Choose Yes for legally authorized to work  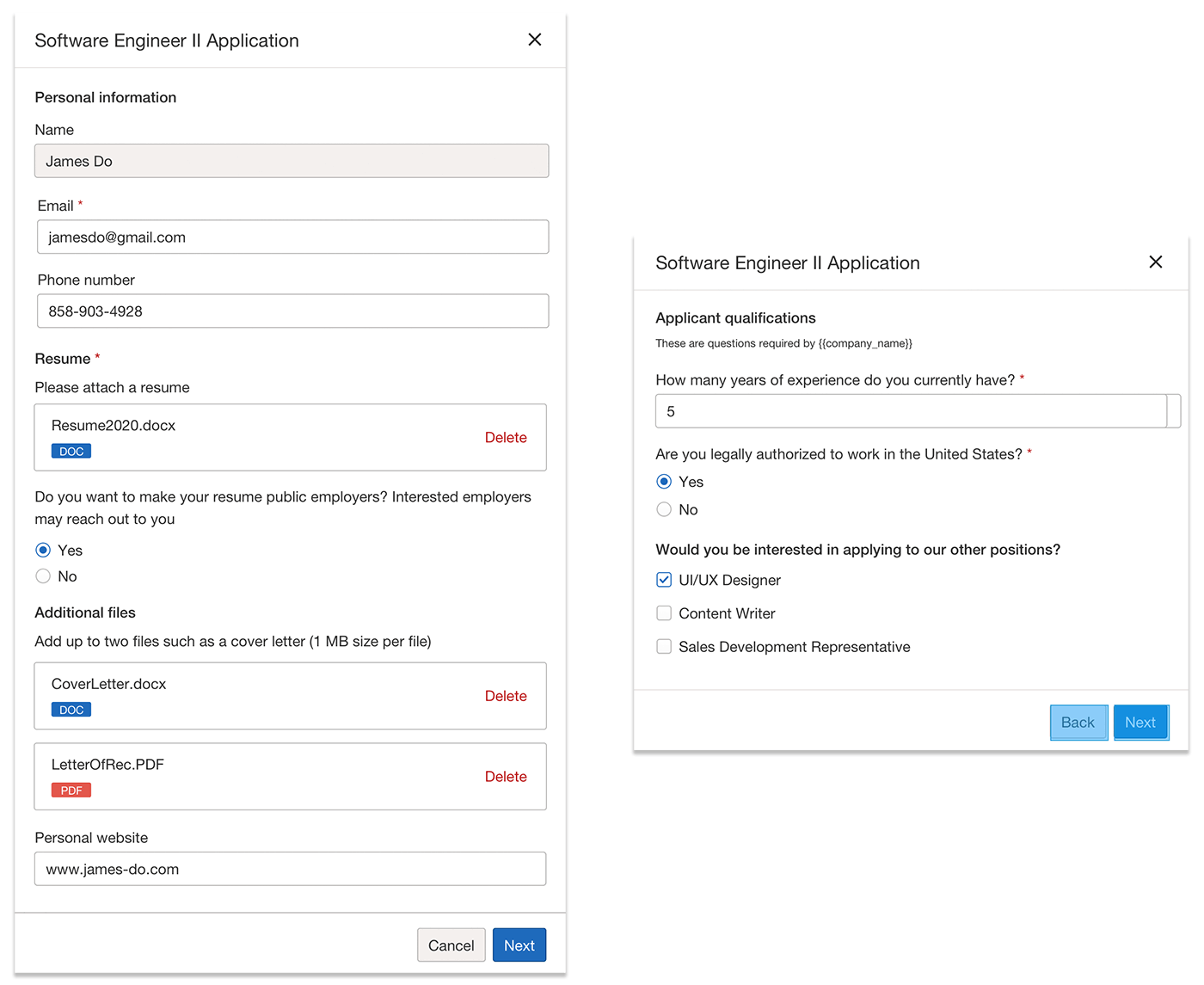click(x=664, y=482)
